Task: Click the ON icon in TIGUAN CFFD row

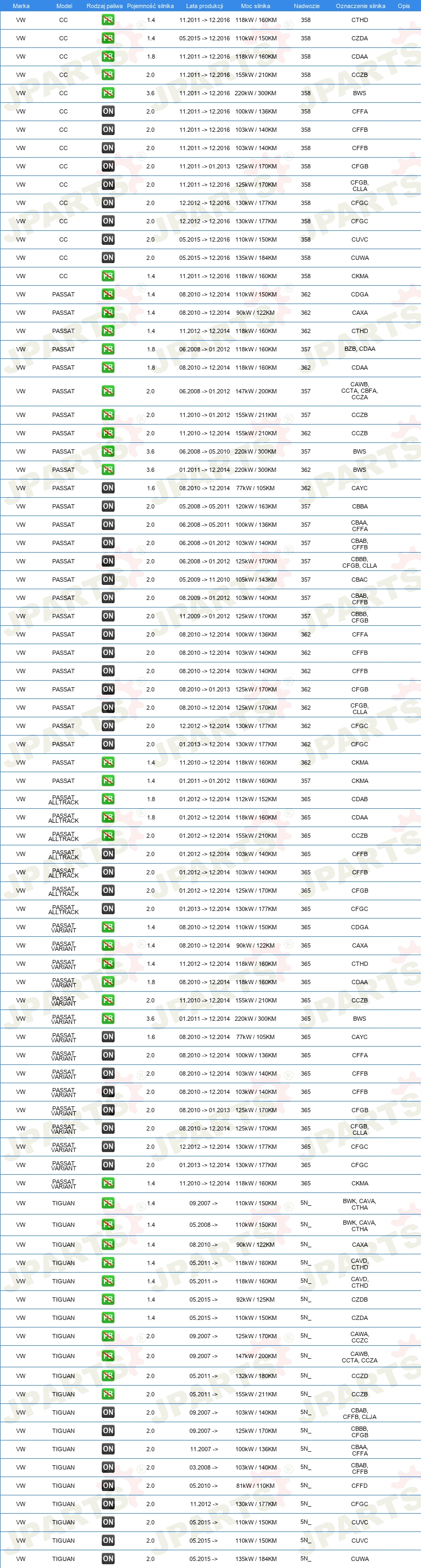Action: tap(108, 1485)
